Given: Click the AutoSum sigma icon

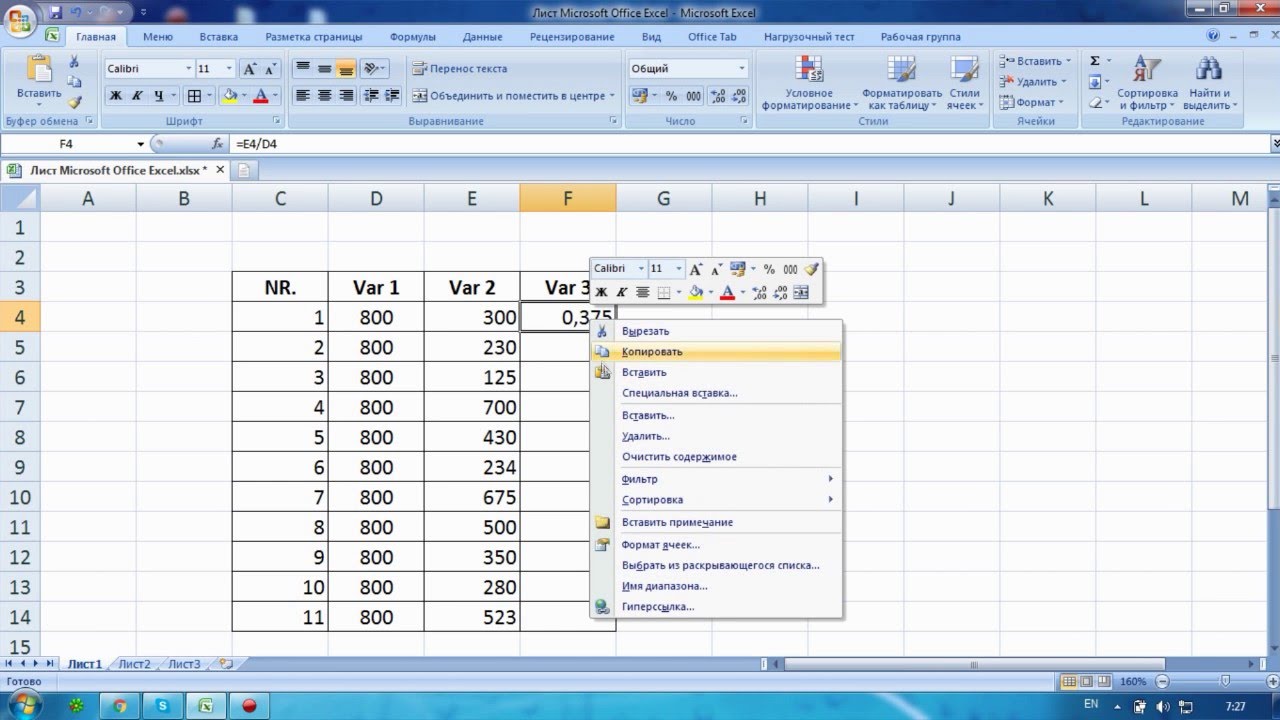Looking at the screenshot, I should pyautogui.click(x=1094, y=61).
